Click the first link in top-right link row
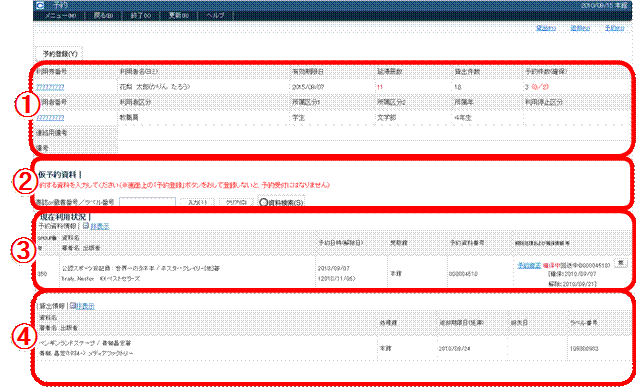Screen dimensions: 636x388 click(546, 28)
